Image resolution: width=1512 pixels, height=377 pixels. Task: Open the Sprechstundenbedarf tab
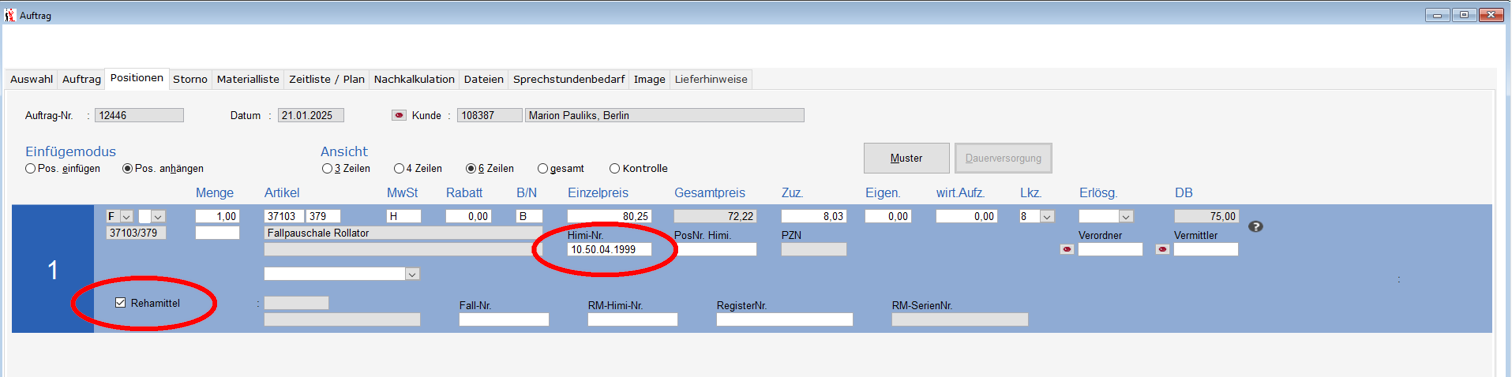coord(569,79)
